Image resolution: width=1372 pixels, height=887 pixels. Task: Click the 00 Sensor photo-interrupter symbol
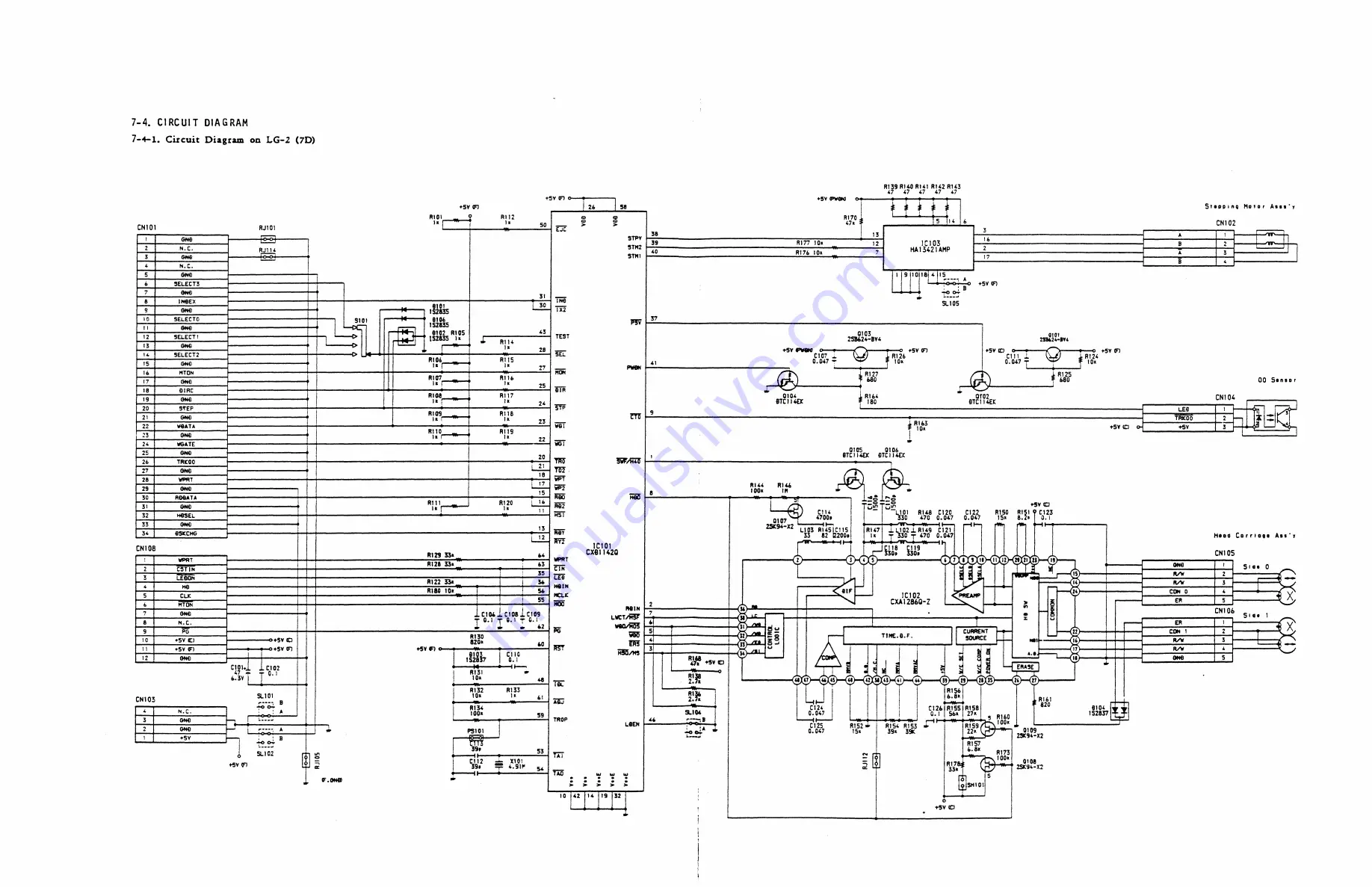(x=1270, y=418)
